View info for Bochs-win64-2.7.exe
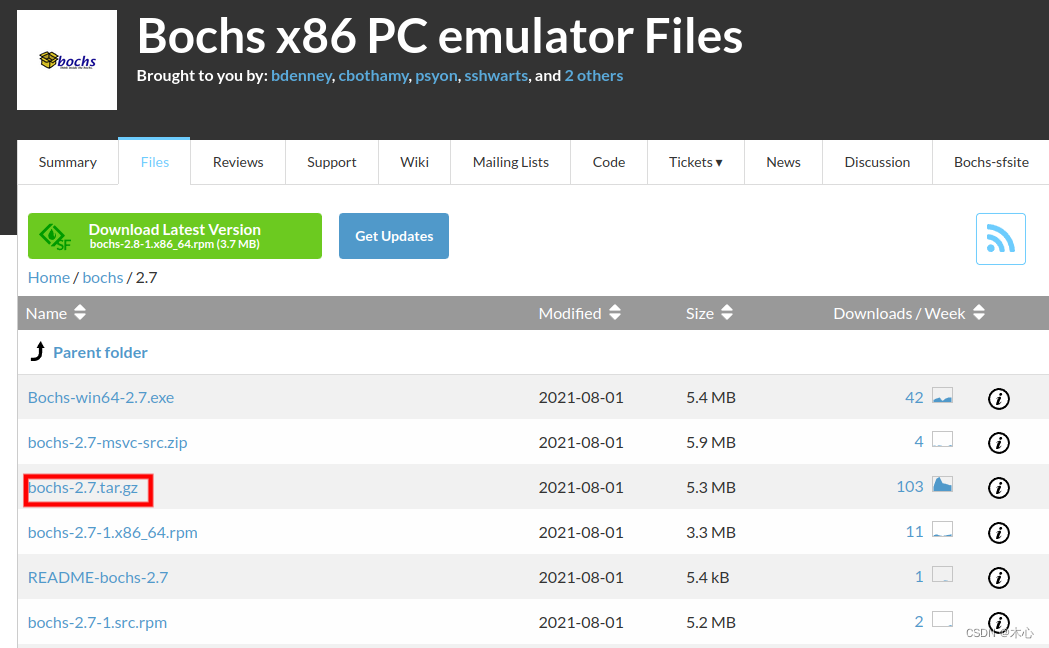This screenshot has height=648, width=1049. pyautogui.click(x=998, y=399)
